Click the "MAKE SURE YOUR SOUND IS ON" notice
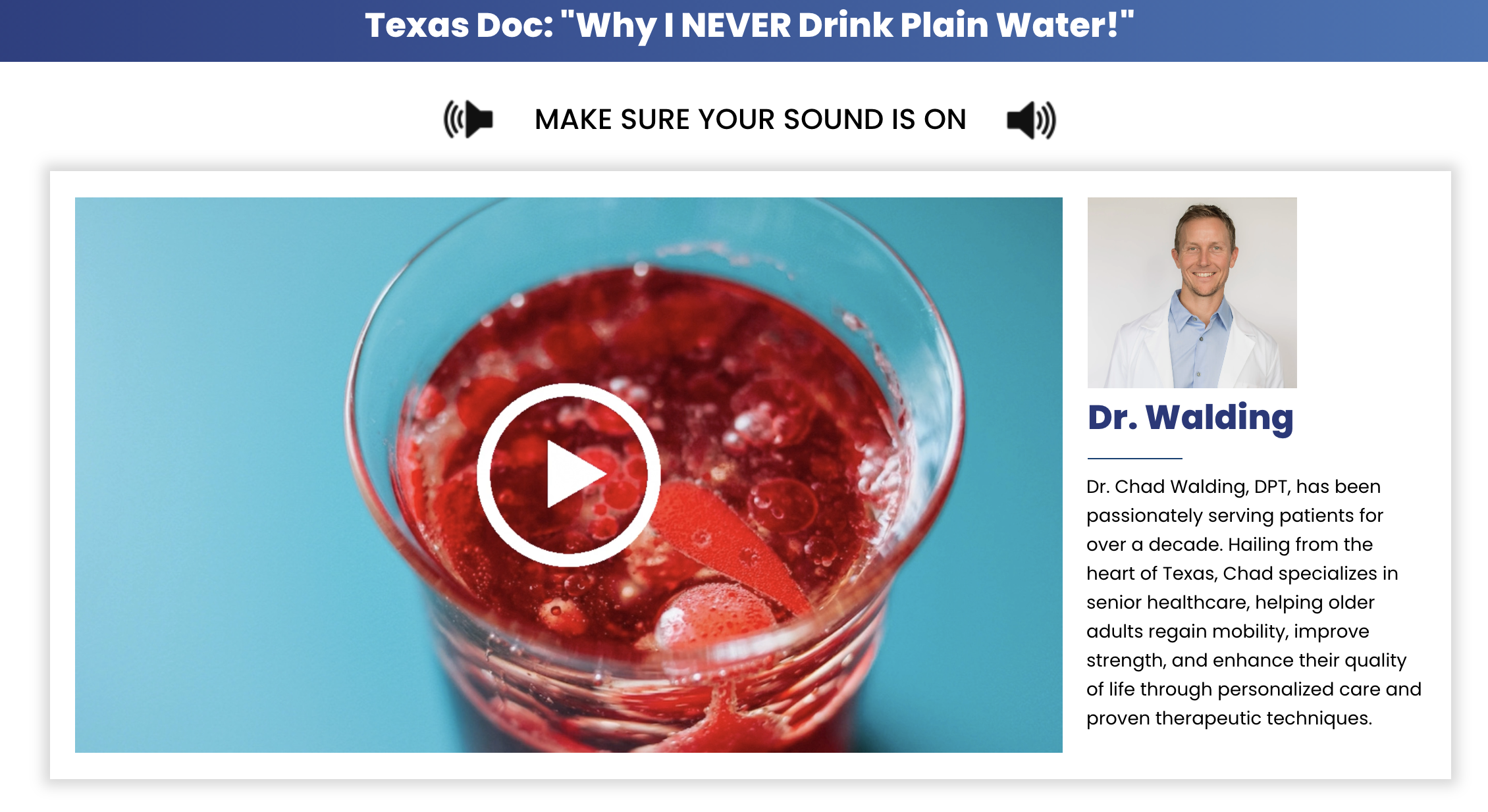The width and height of the screenshot is (1488, 812). tap(750, 120)
